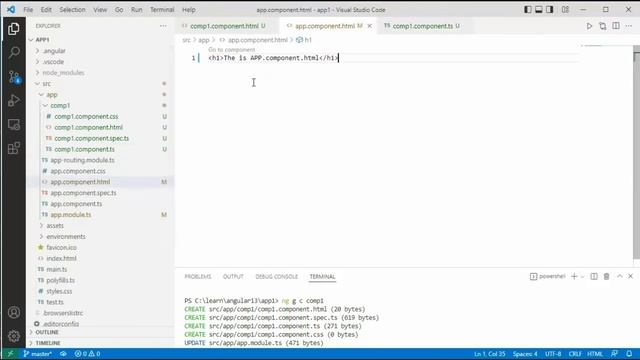Change language mode HTML in status bar
640x360 pixels.
tap(595, 354)
